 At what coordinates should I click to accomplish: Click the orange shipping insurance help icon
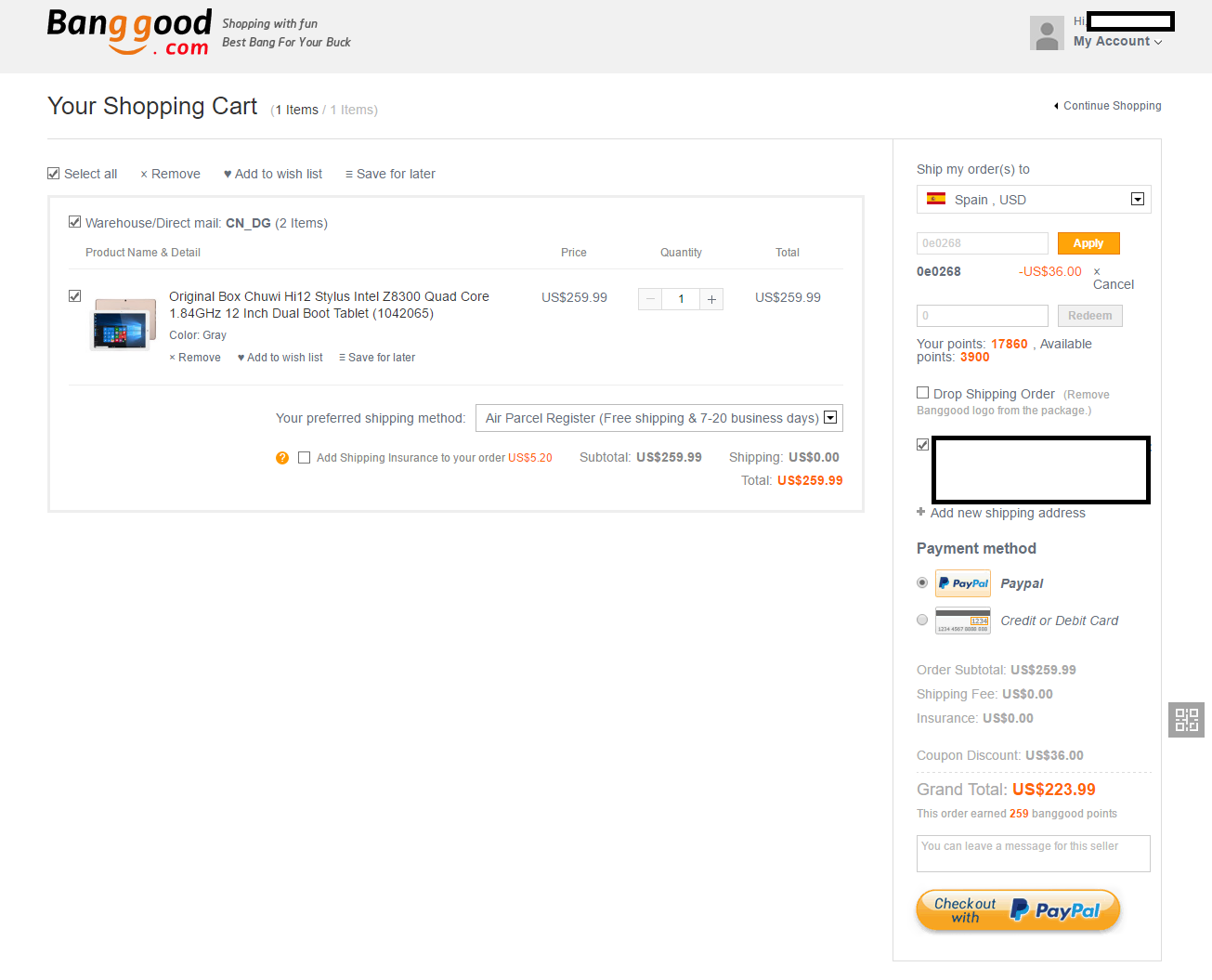(282, 458)
